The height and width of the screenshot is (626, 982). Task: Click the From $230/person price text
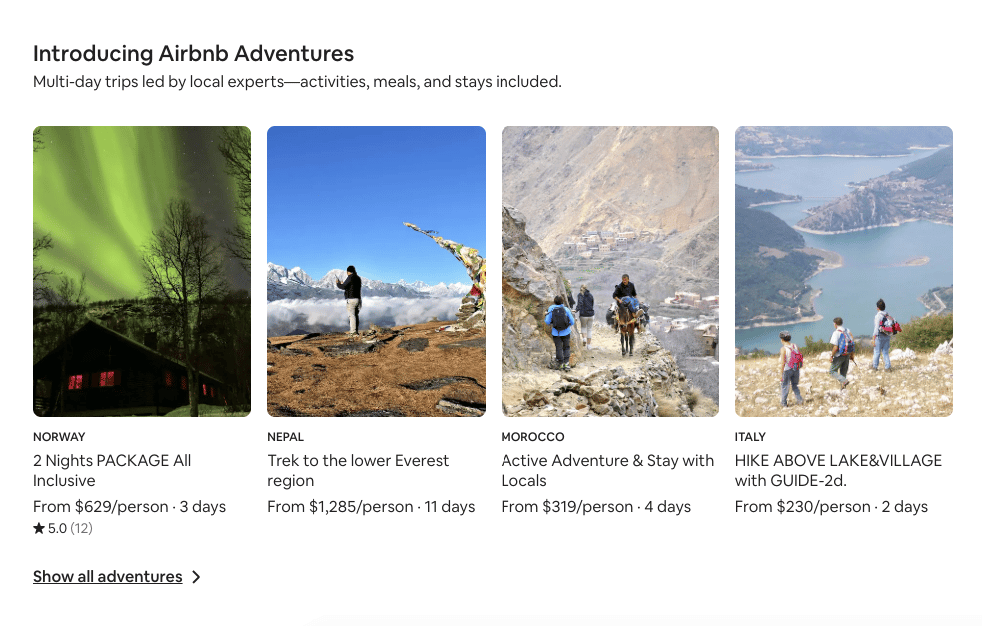tap(802, 507)
